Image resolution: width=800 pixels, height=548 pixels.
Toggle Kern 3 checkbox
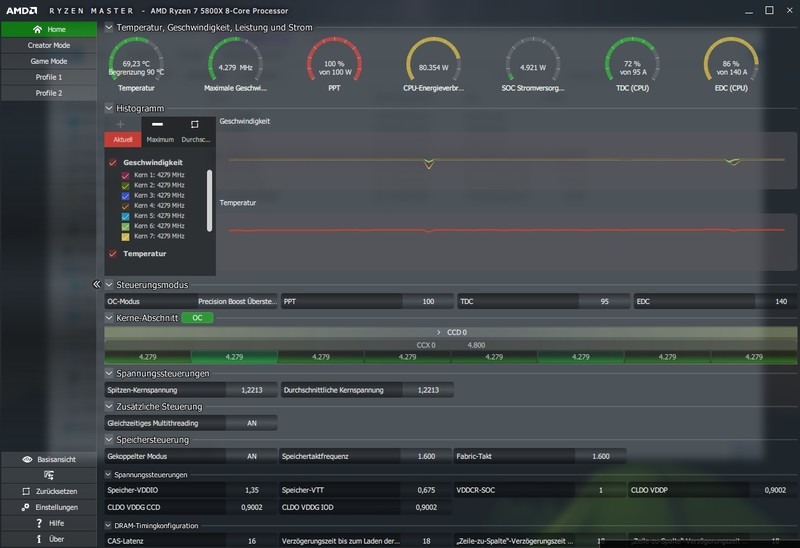126,196
